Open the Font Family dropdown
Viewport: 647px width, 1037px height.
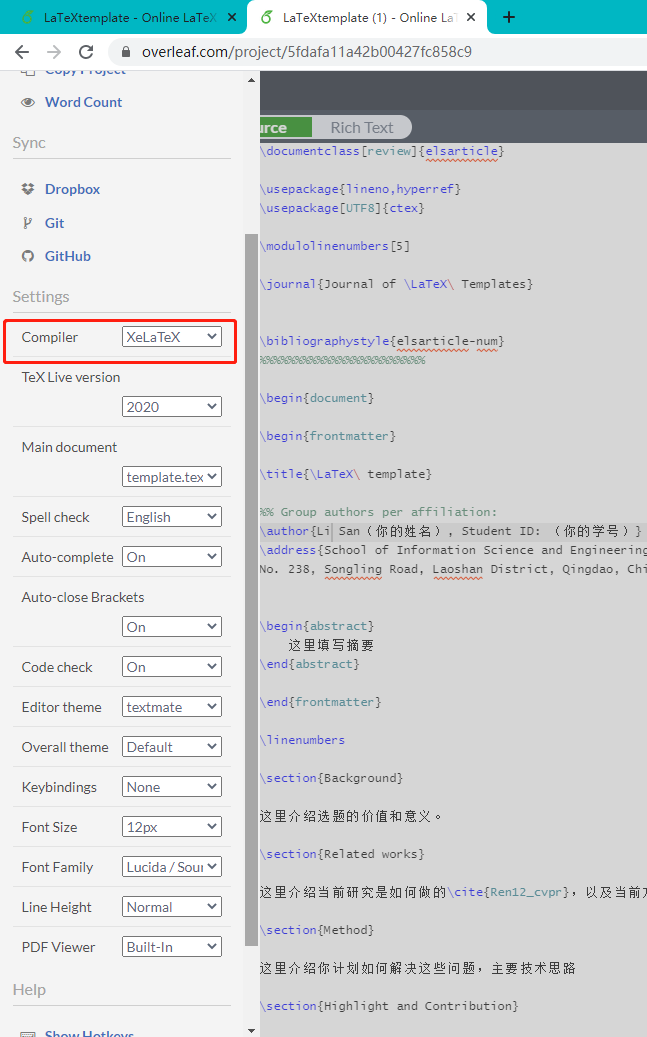(172, 867)
